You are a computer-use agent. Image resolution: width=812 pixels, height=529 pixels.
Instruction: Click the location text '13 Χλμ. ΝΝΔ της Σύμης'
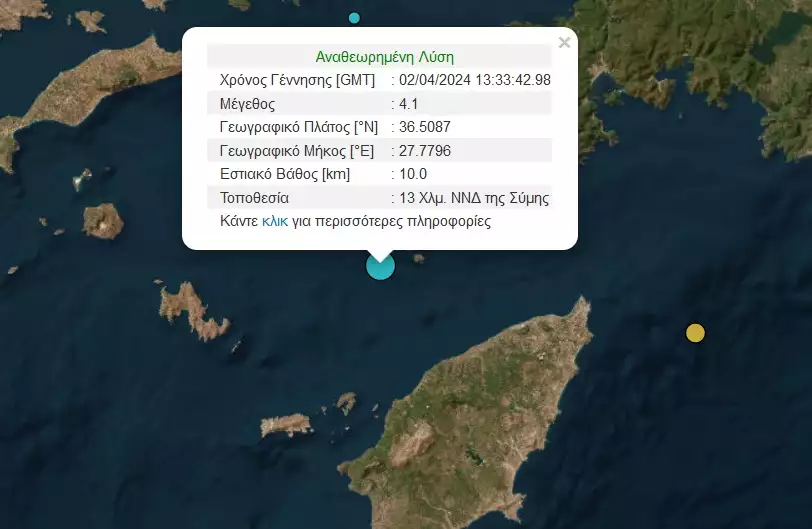[x=474, y=198]
